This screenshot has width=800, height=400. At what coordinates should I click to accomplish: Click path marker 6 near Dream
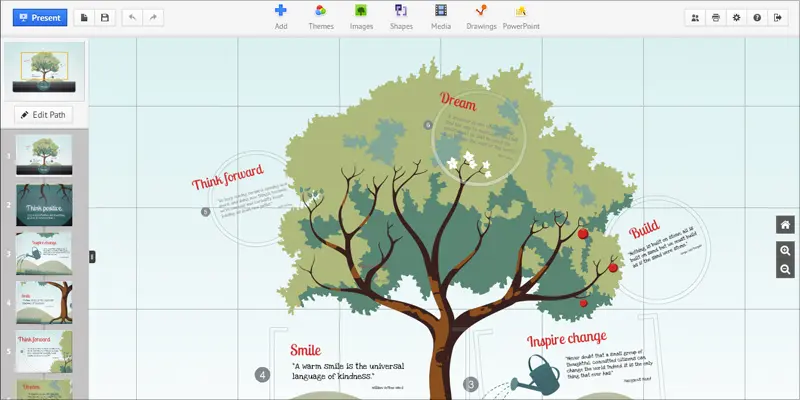428,124
